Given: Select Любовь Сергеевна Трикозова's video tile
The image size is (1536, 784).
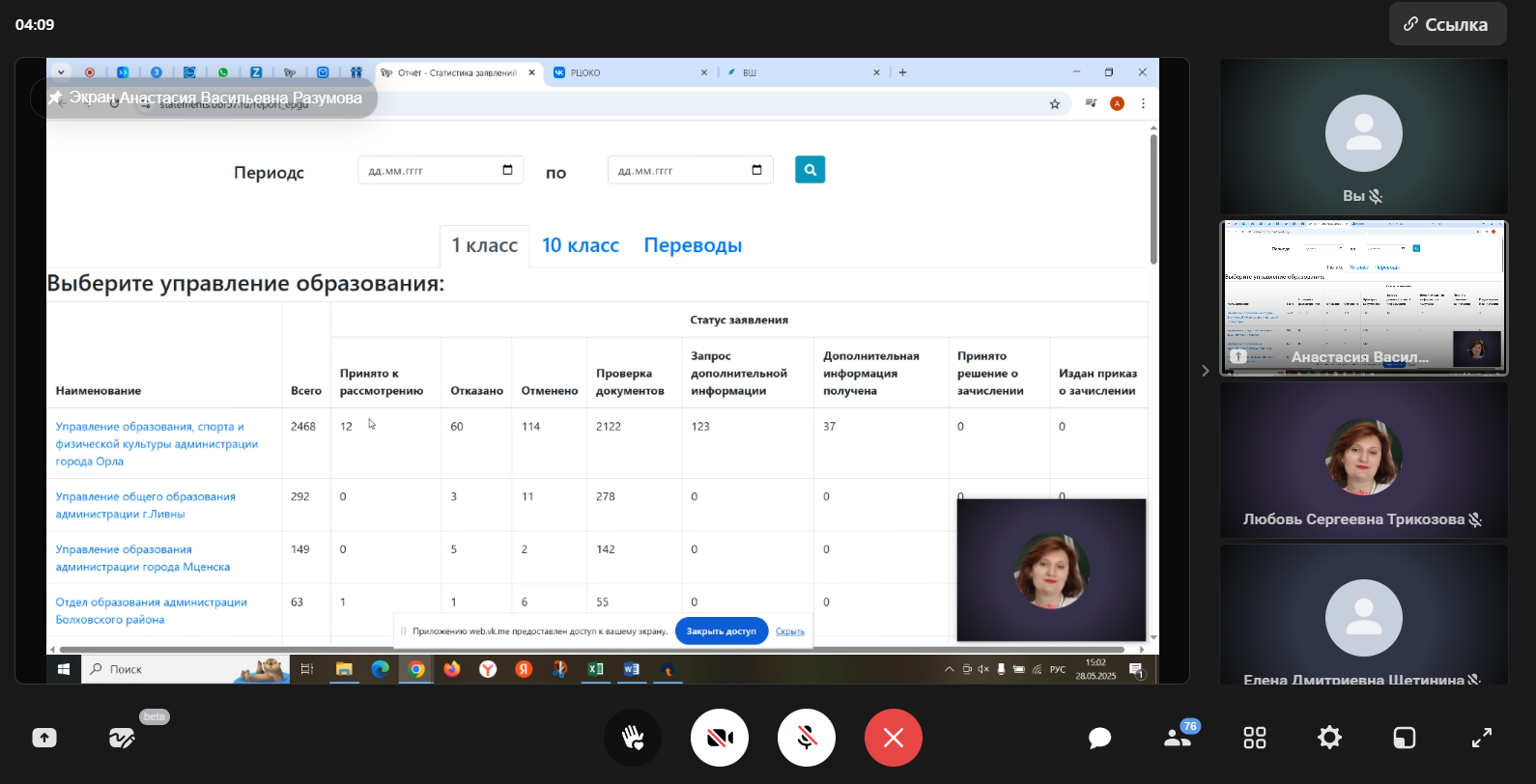Looking at the screenshot, I should point(1363,460).
